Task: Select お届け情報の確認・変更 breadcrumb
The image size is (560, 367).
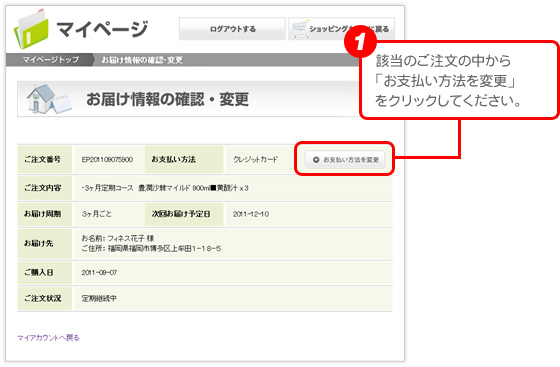Action: coord(142,60)
